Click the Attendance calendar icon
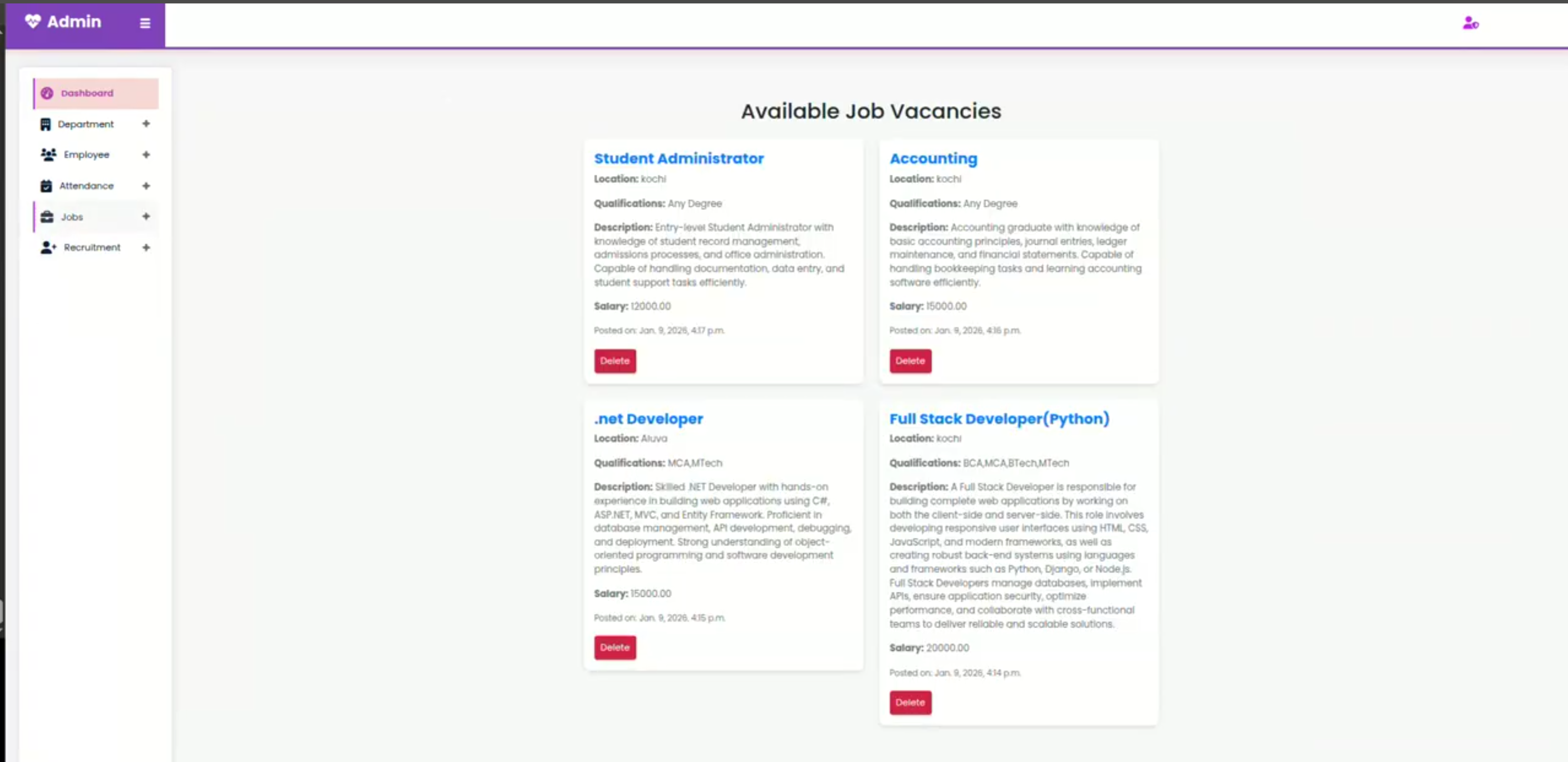The height and width of the screenshot is (762, 1568). [x=46, y=186]
